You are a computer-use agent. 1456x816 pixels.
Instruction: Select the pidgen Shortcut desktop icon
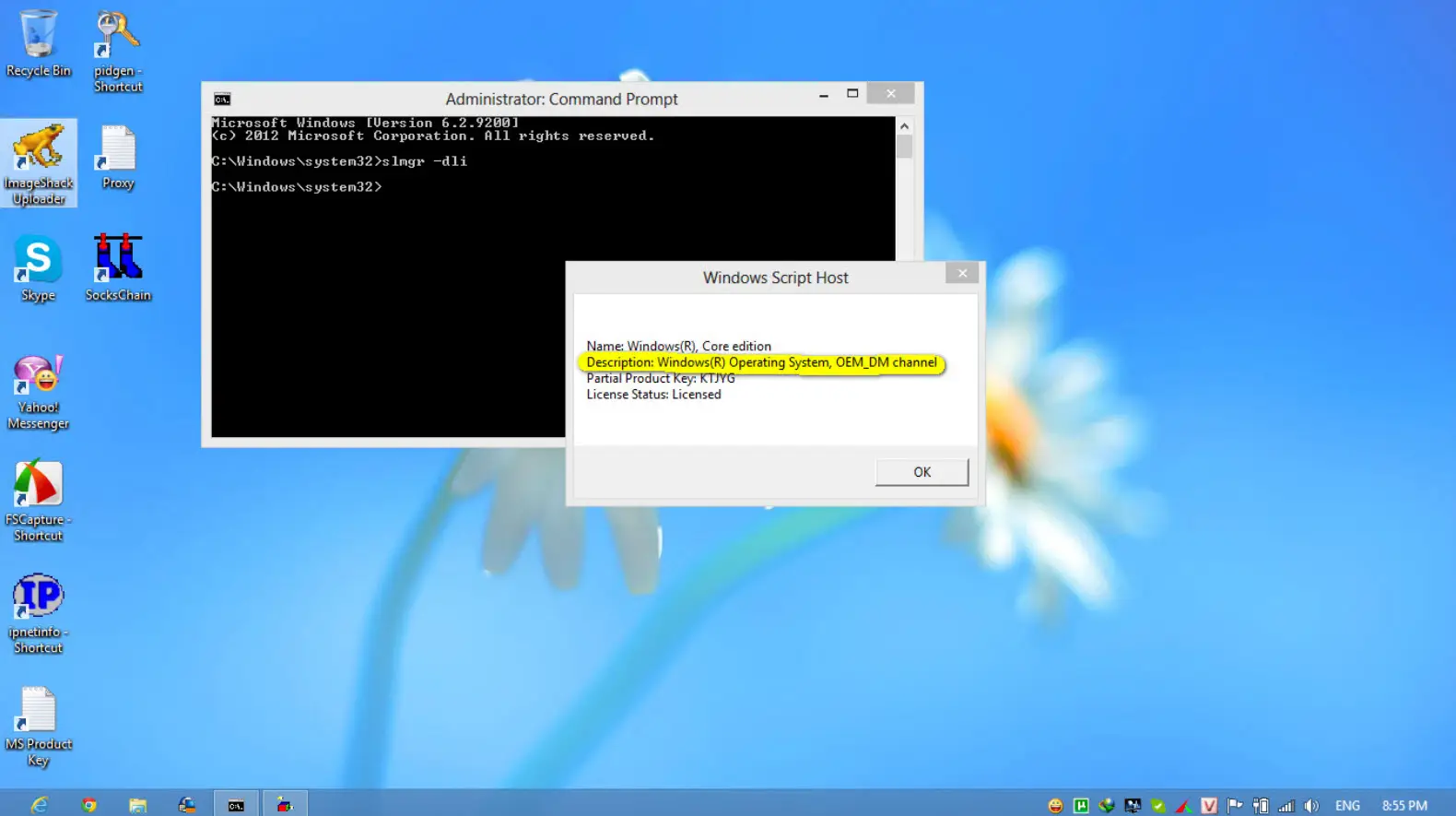[118, 51]
